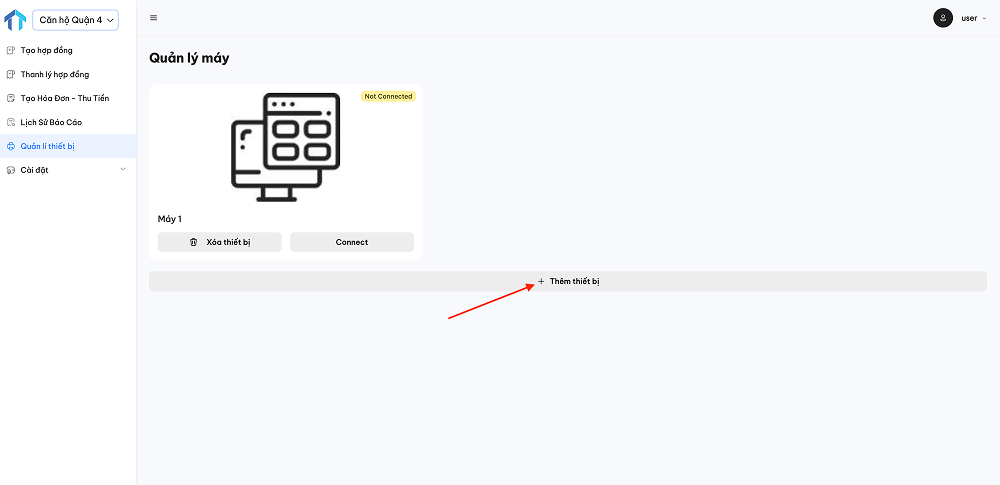This screenshot has width=1000, height=485.
Task: Open the user account dropdown arrow
Action: coord(985,19)
